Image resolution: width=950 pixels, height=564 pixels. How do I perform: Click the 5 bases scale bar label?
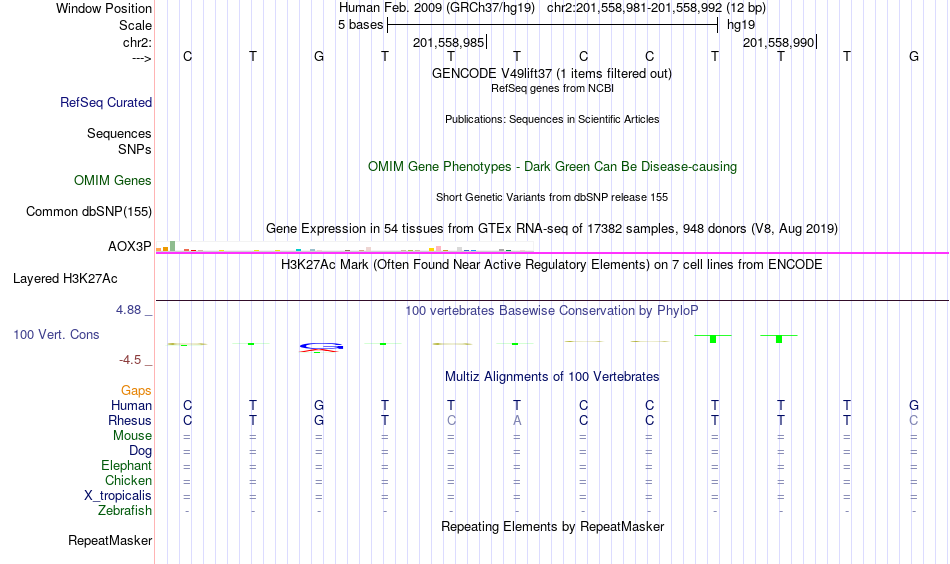[360, 25]
